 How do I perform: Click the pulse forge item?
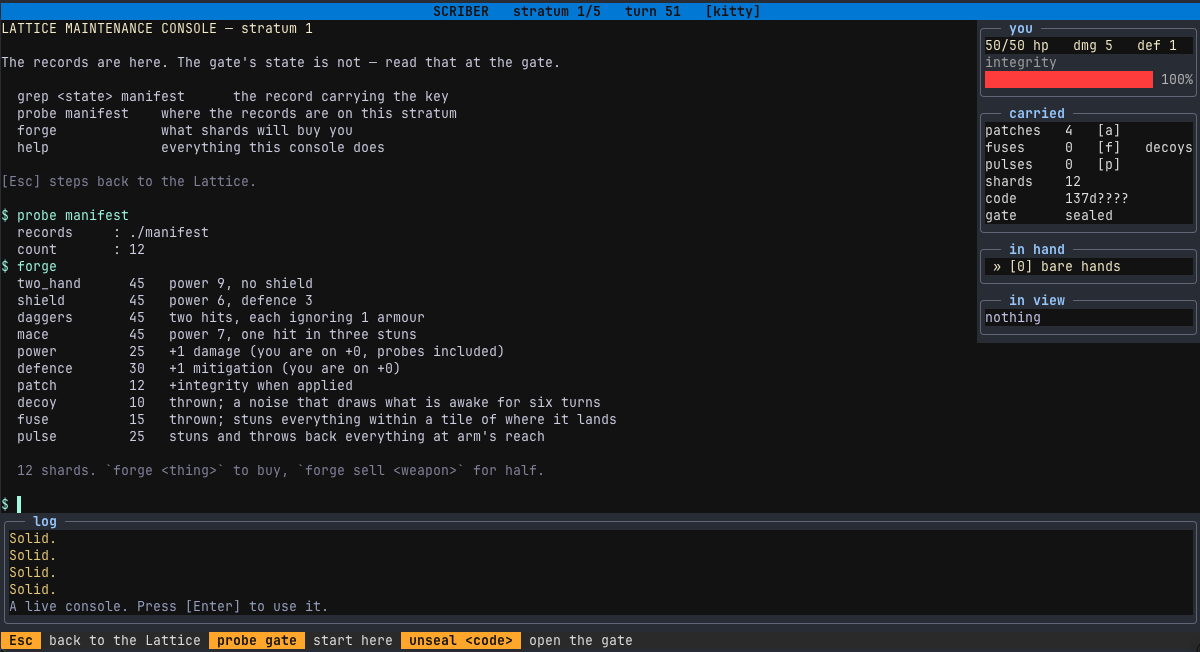[x=281, y=436]
